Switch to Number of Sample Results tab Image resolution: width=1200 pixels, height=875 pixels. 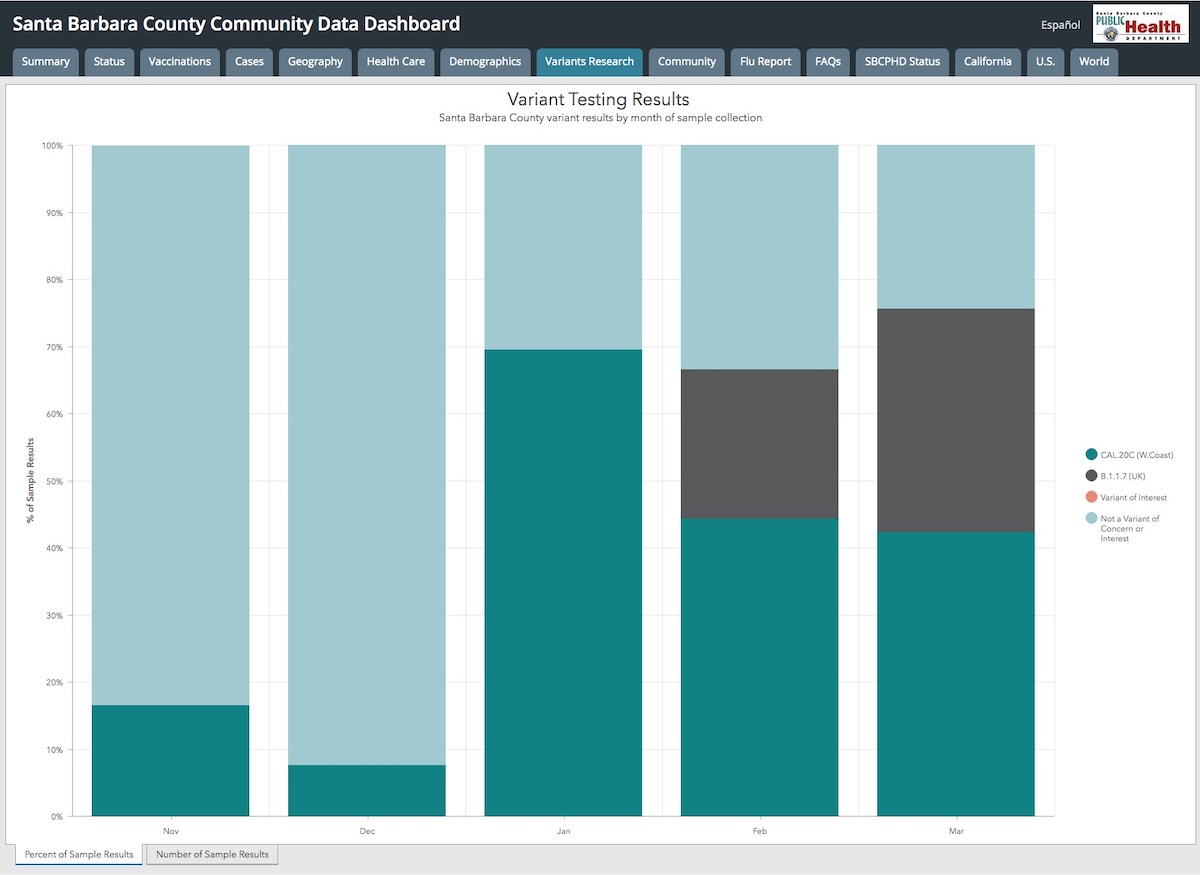pos(212,855)
